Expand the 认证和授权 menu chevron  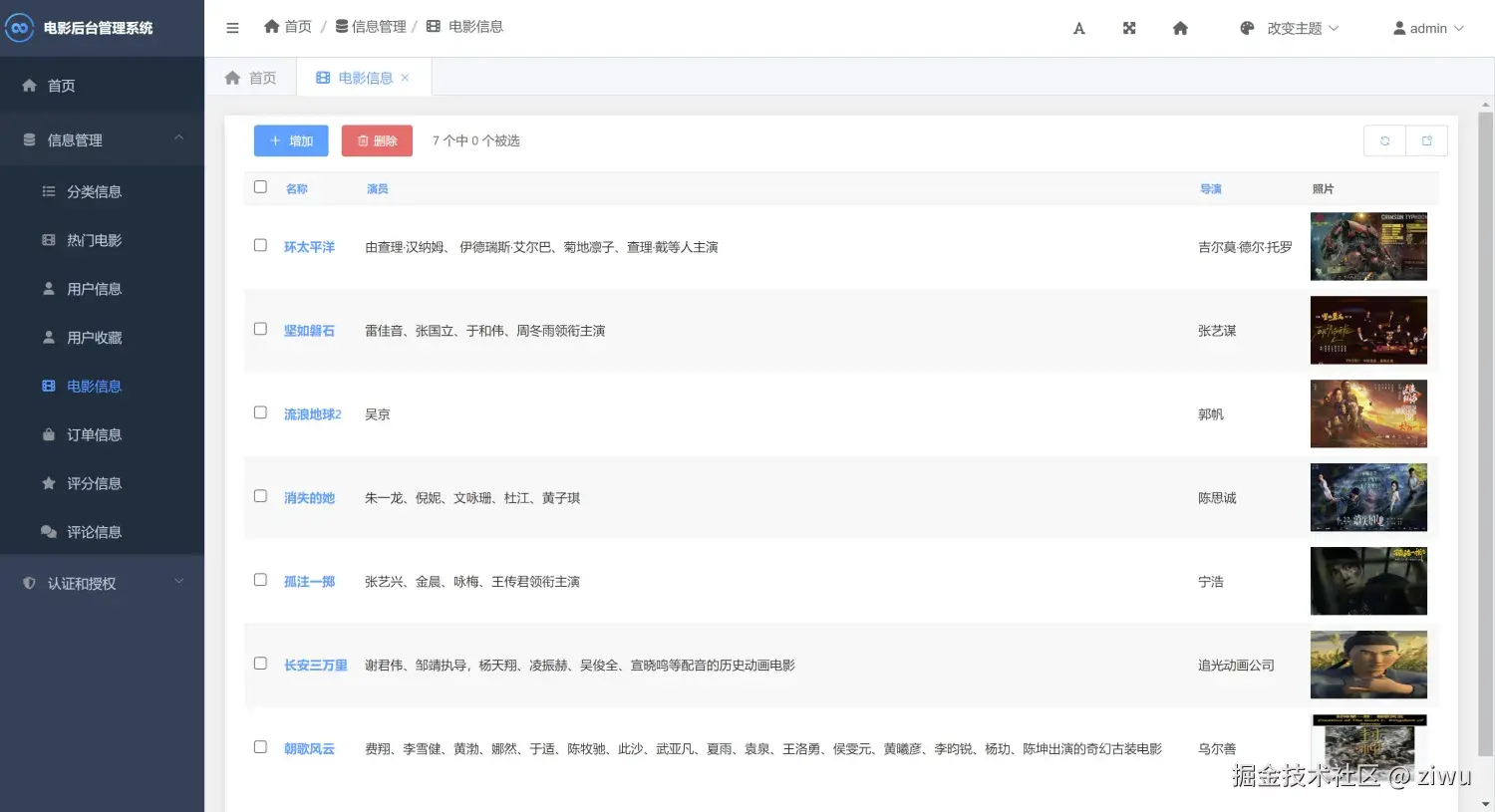(x=179, y=582)
